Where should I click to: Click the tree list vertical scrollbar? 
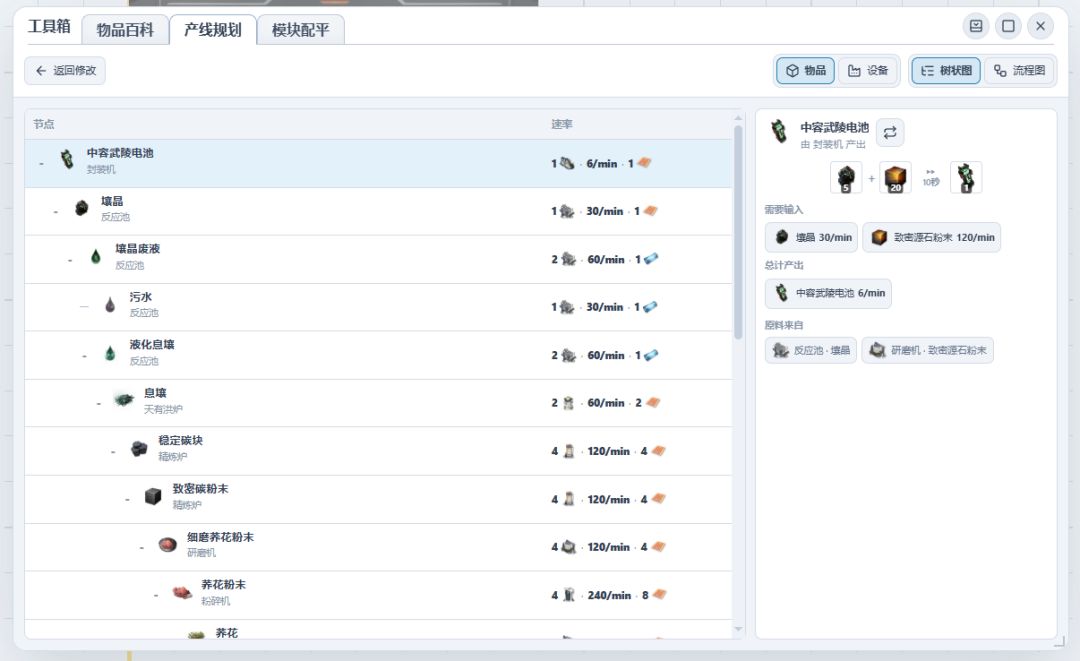point(738,233)
